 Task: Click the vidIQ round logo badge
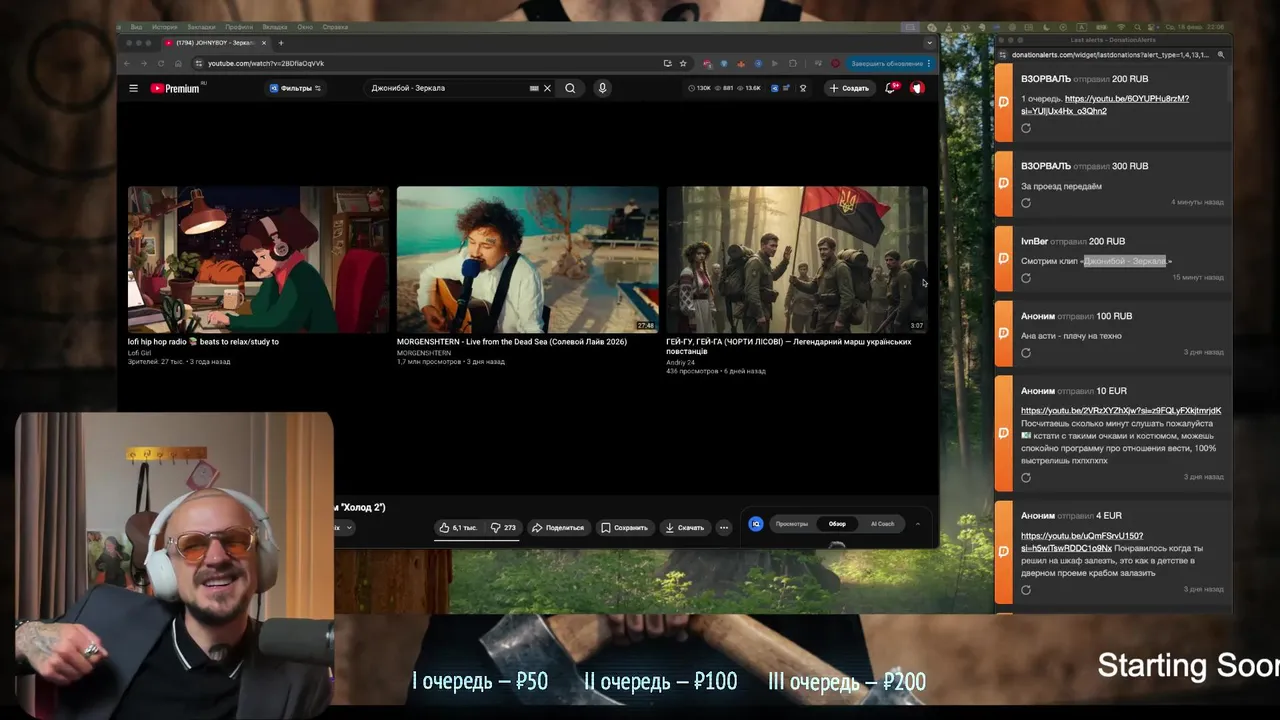tap(756, 524)
